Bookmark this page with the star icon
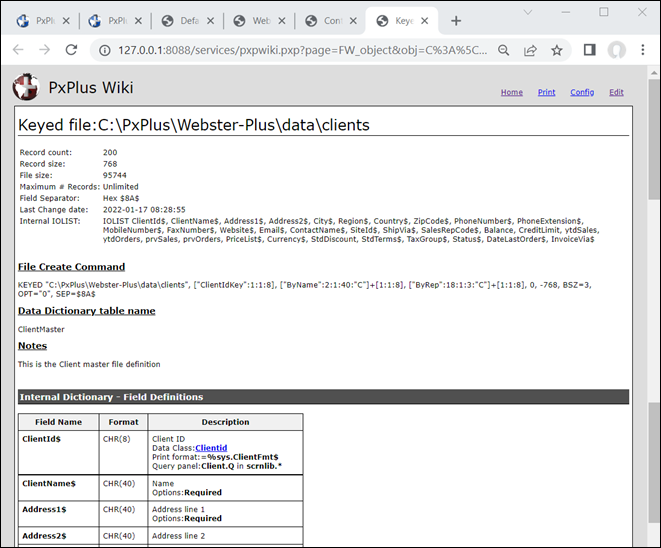This screenshot has height=548, width=661. [x=557, y=51]
